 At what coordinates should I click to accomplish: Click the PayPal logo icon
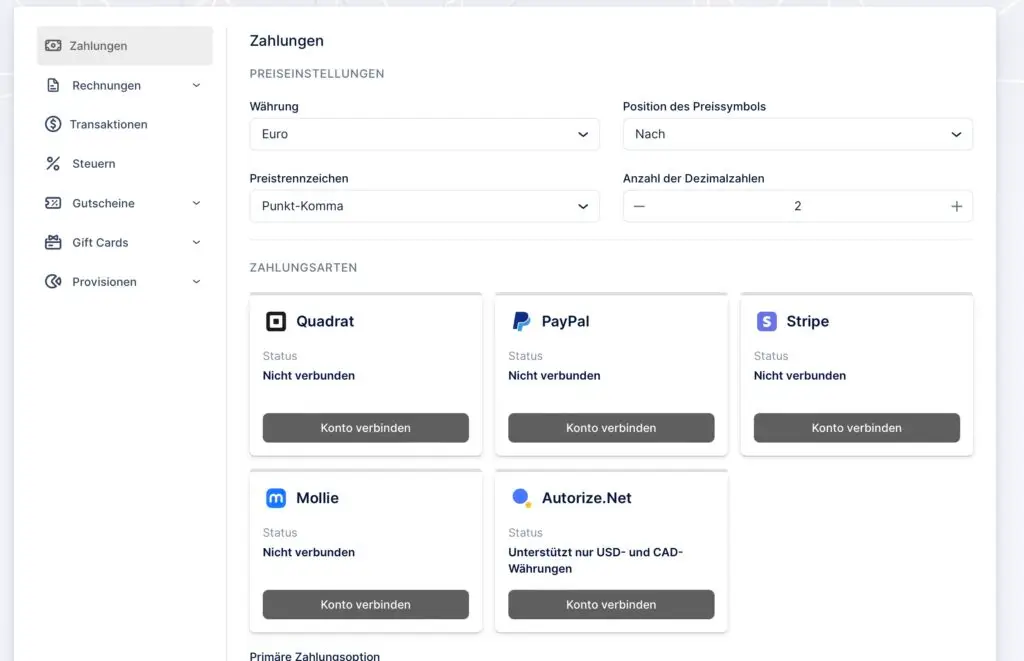(x=521, y=321)
